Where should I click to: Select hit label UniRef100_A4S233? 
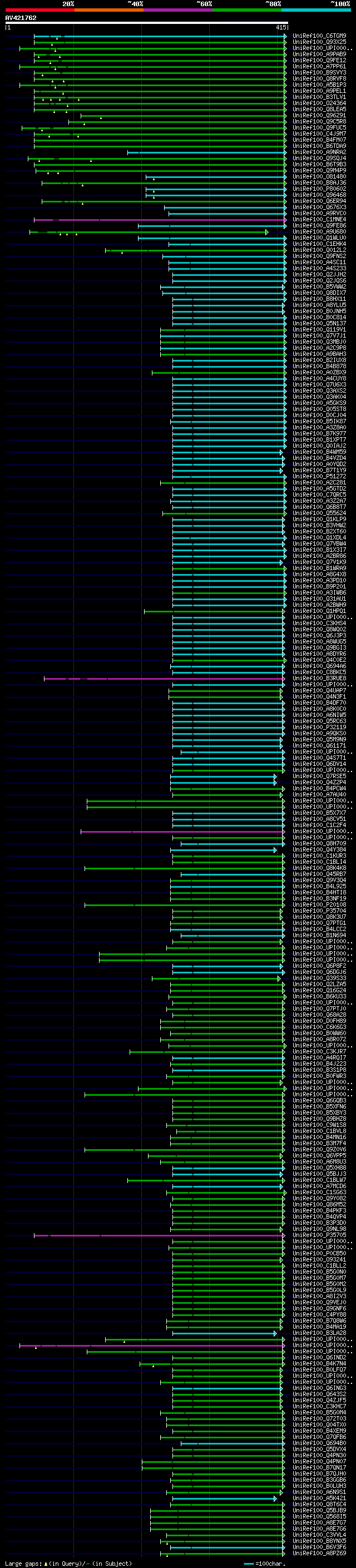pyautogui.click(x=319, y=269)
